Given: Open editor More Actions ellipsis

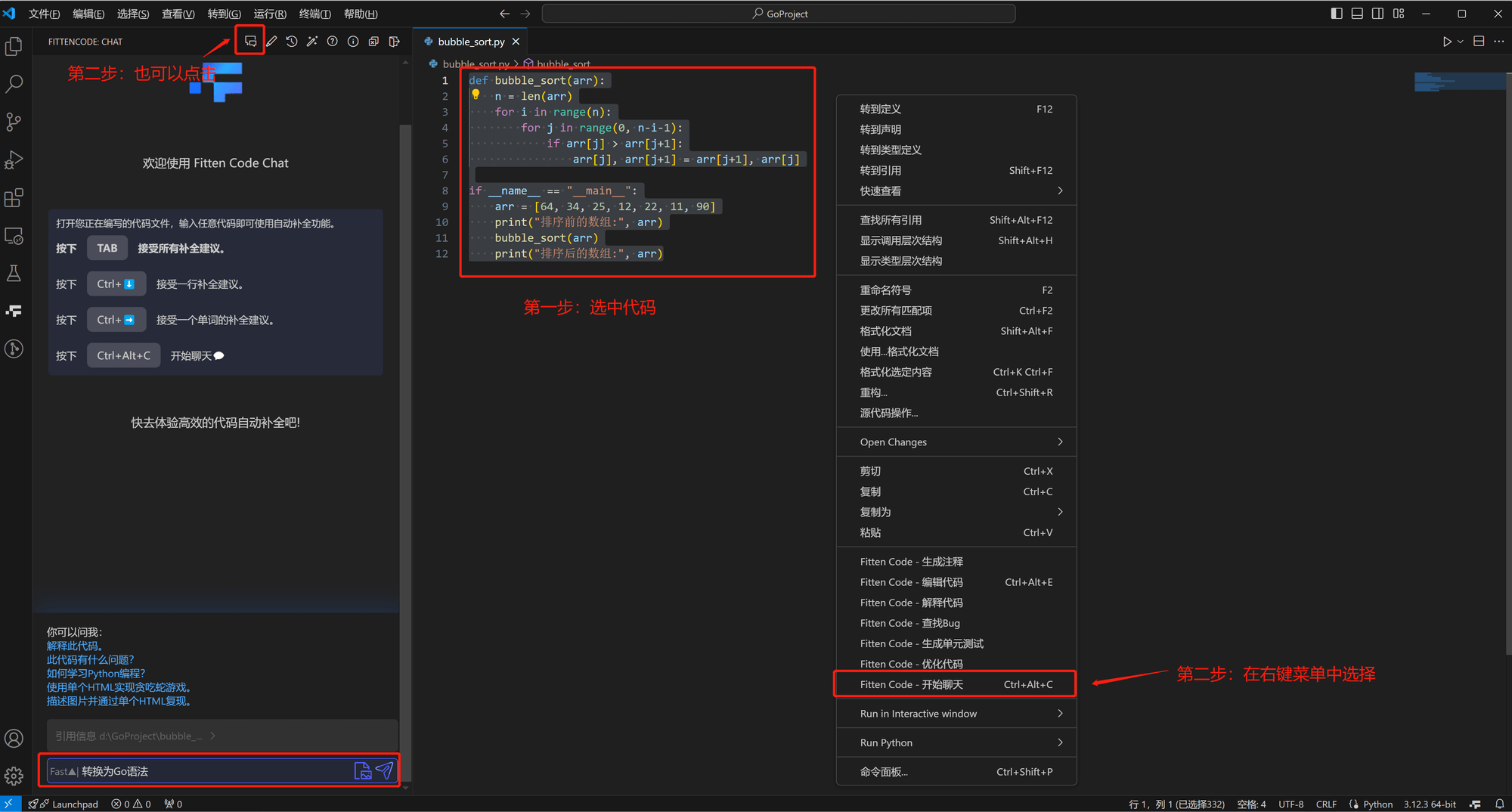Looking at the screenshot, I should coord(1499,42).
